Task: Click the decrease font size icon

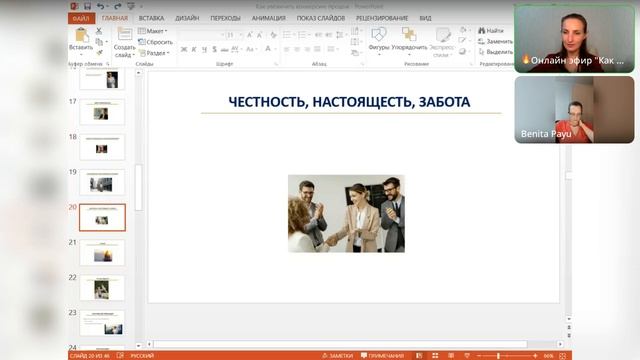Action: [x=259, y=35]
